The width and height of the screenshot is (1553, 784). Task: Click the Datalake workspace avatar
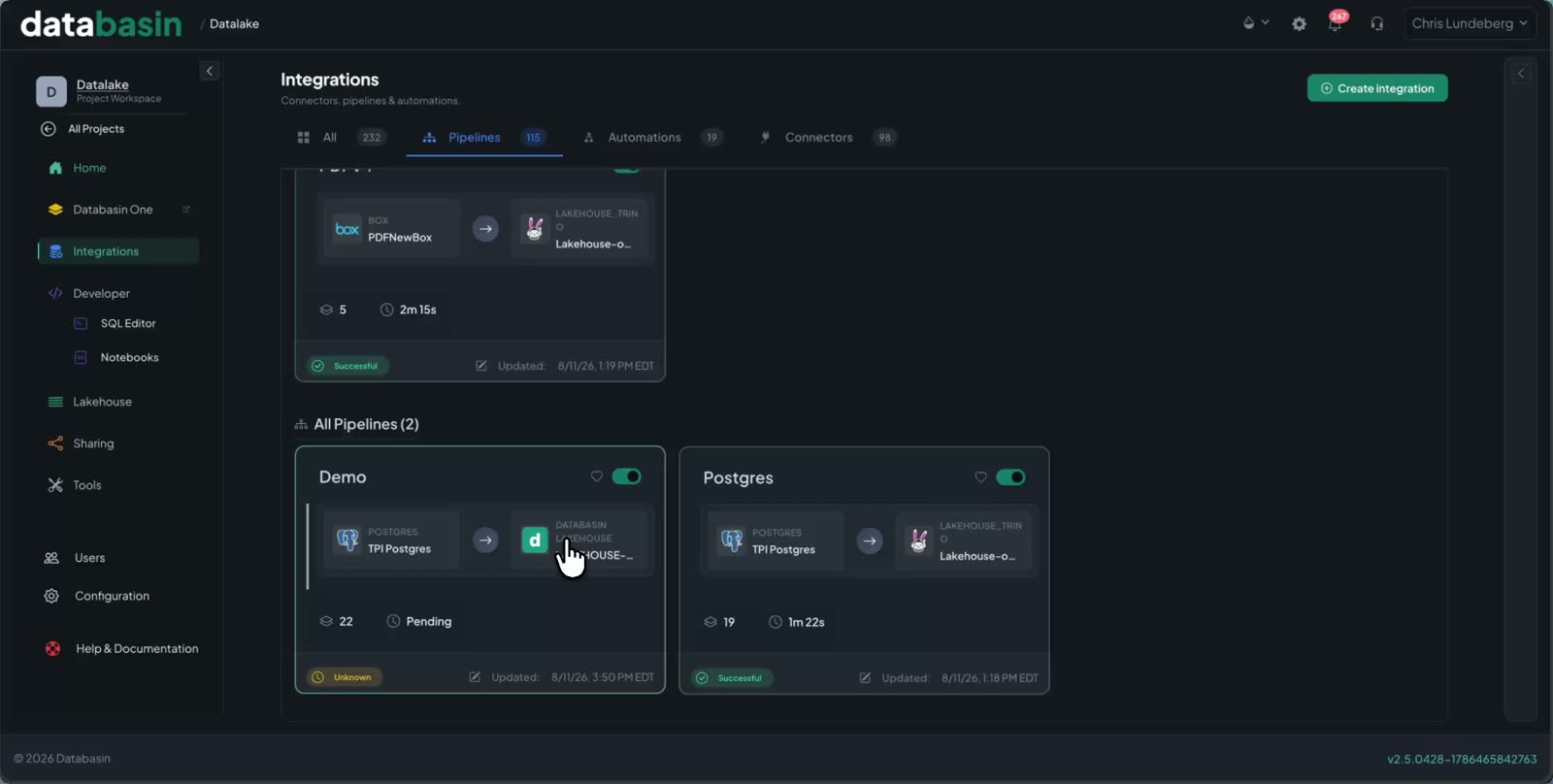click(x=51, y=91)
